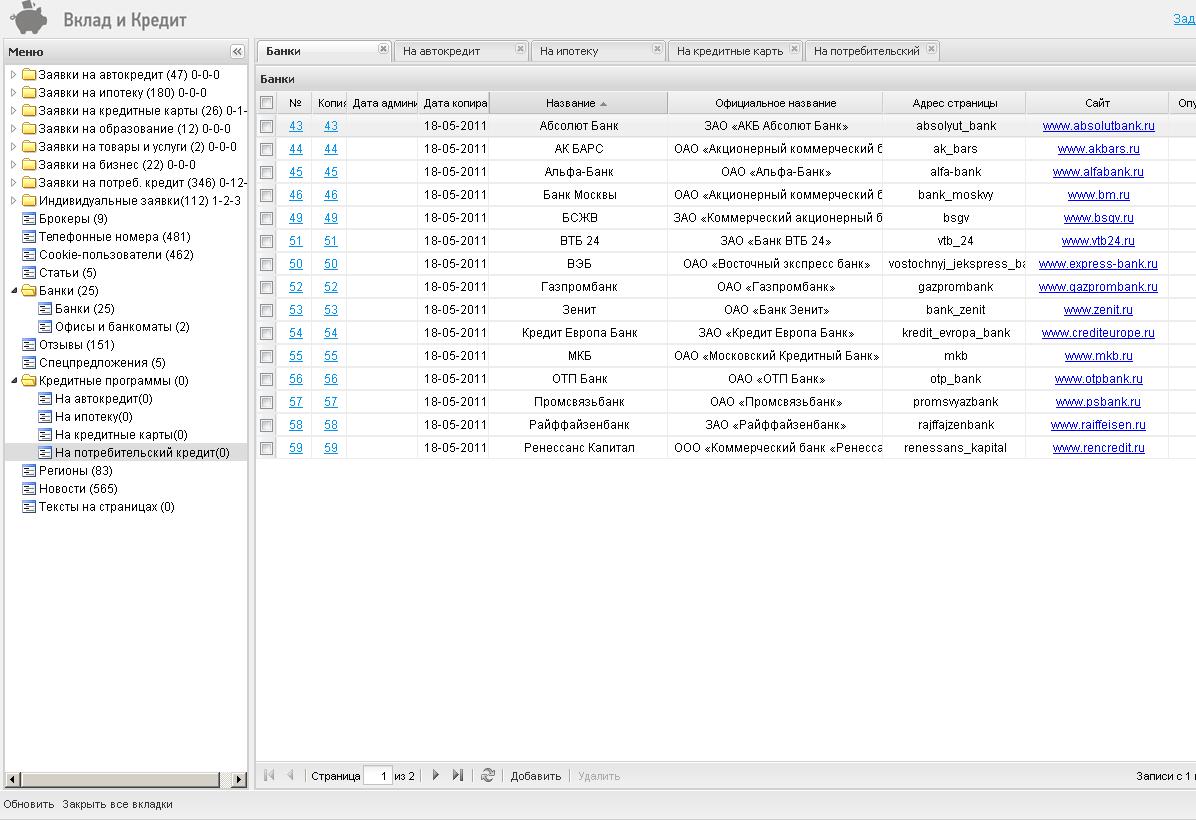Open the www.absolutbank.ru link
The width and height of the screenshot is (1196, 820).
pos(1098,126)
